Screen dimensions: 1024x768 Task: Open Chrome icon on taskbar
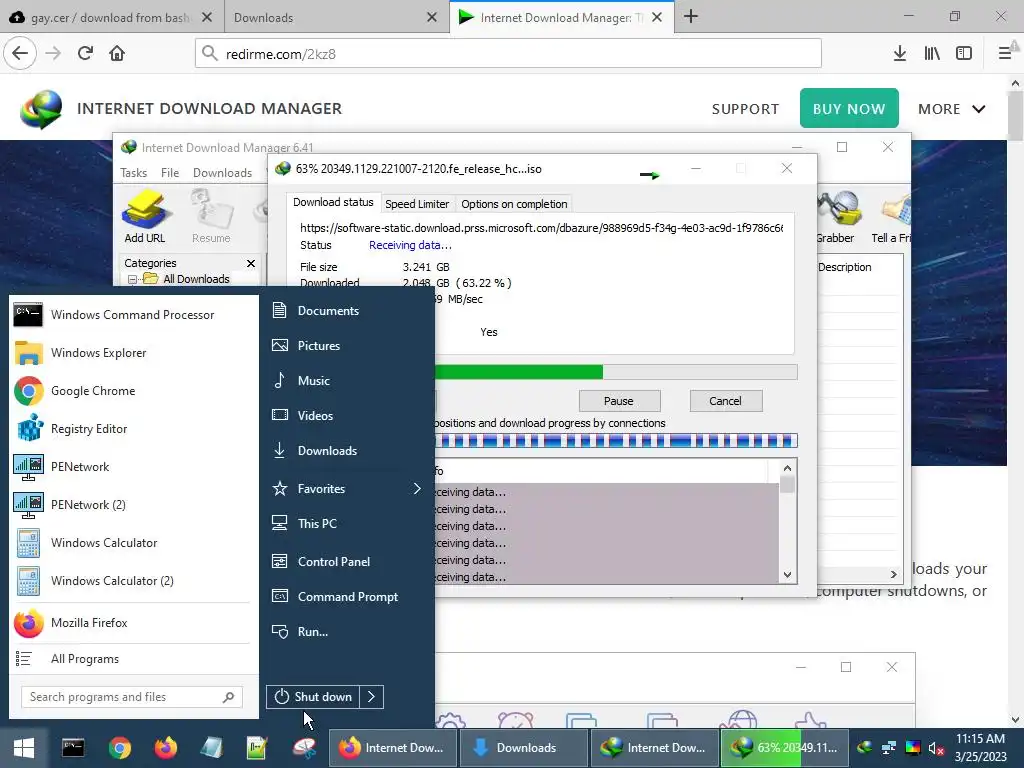[x=120, y=748]
